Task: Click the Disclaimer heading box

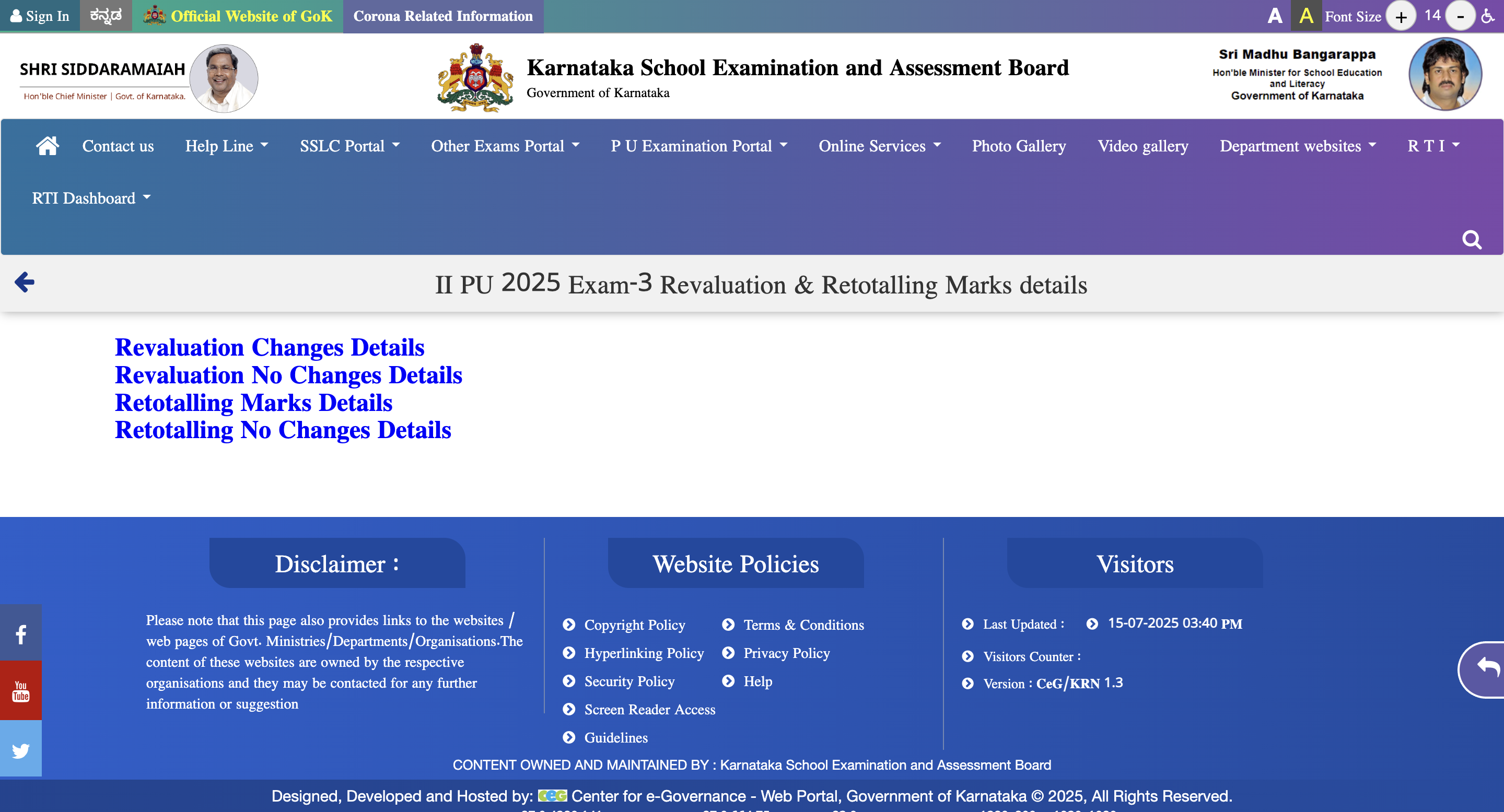Action: click(337, 563)
